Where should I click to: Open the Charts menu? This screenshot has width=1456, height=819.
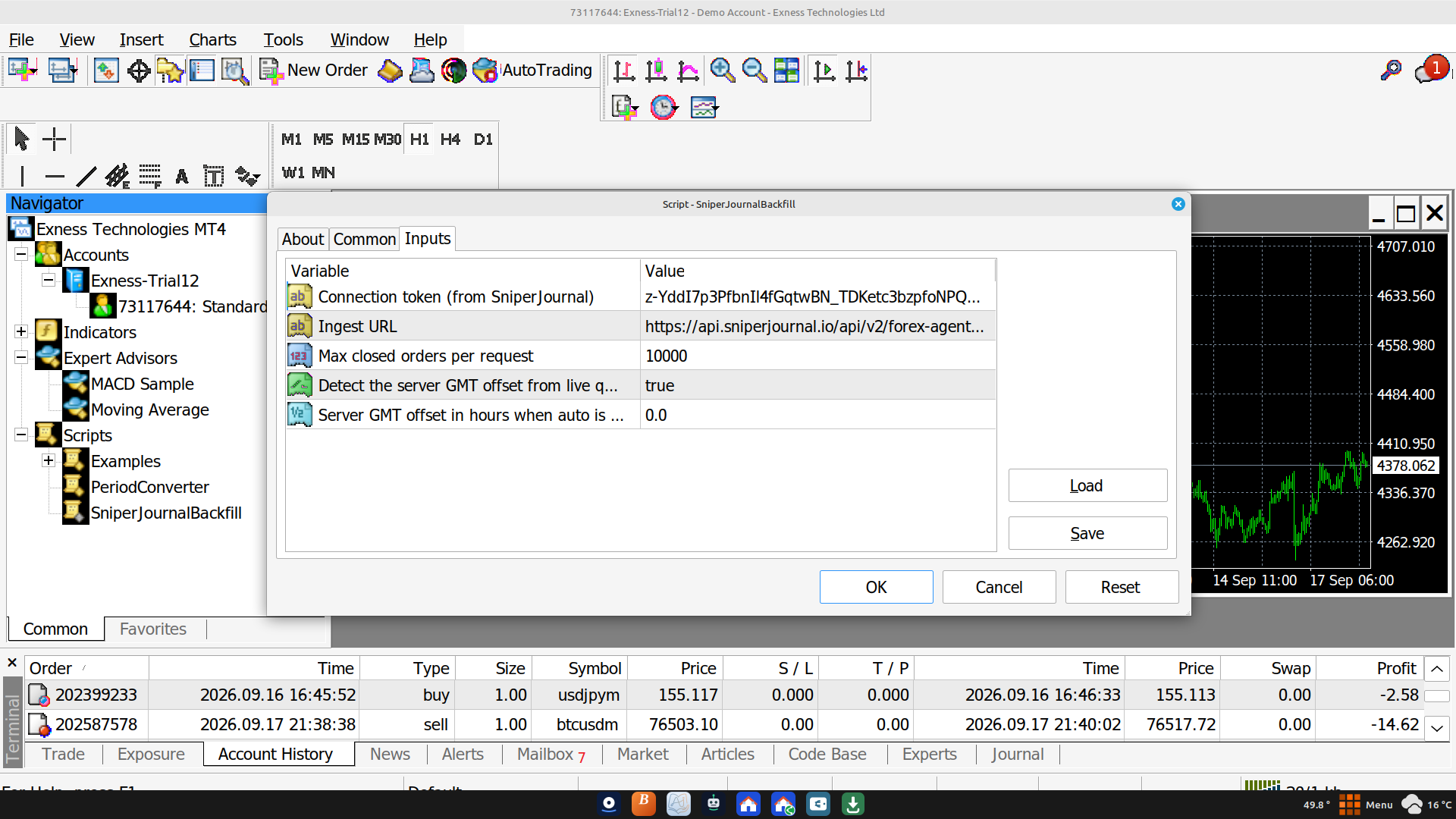[x=212, y=39]
